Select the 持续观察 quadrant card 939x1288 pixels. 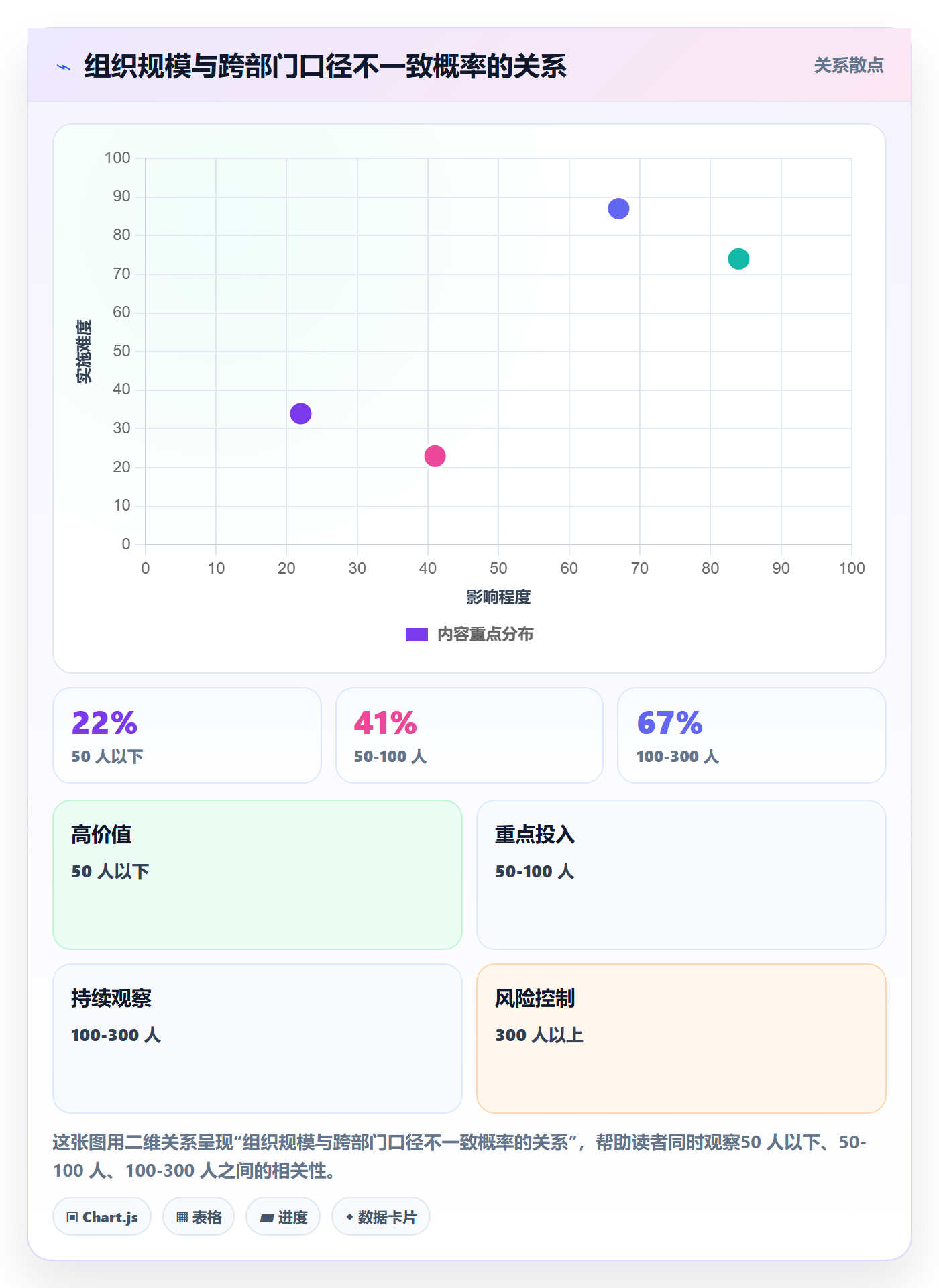pos(258,1038)
